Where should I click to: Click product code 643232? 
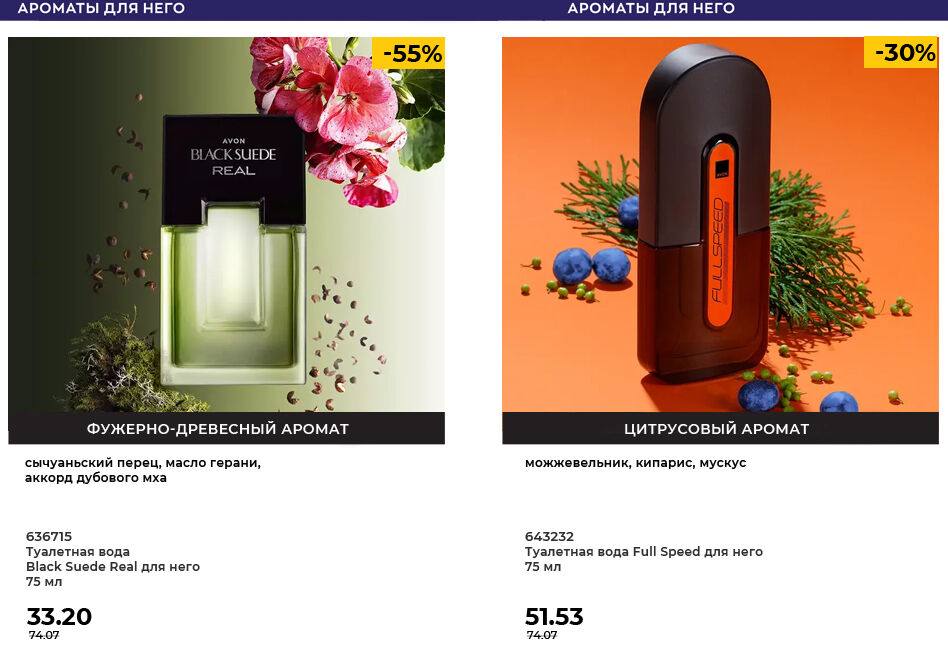point(549,537)
